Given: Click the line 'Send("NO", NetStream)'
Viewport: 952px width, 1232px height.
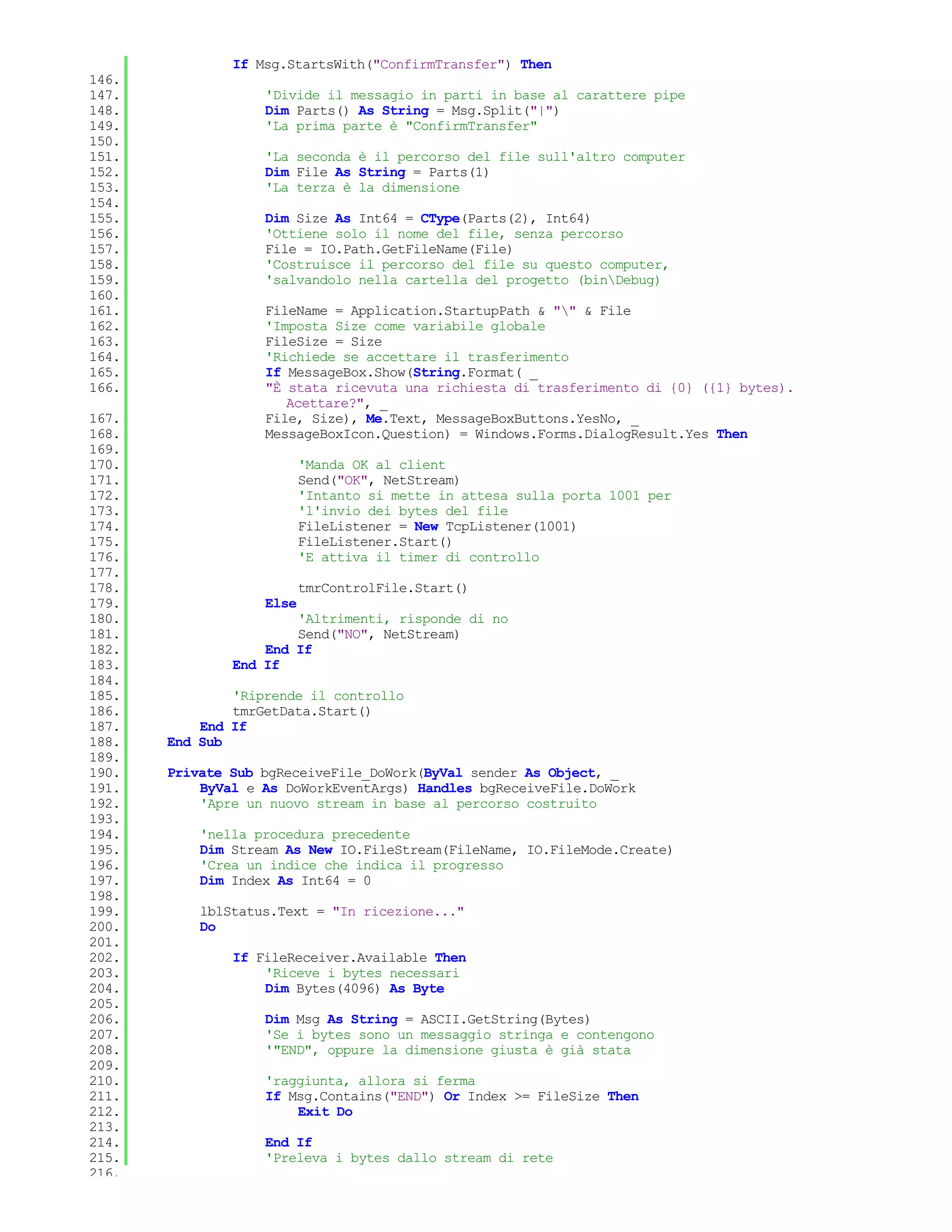Looking at the screenshot, I should [x=378, y=635].
